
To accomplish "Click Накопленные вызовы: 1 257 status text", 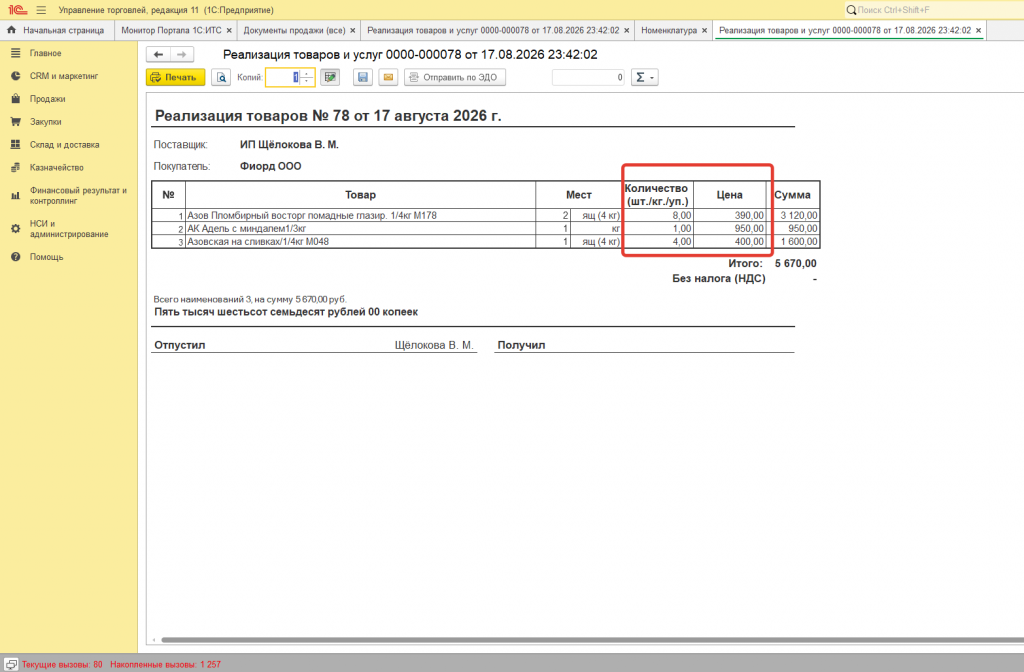I will tap(165, 664).
